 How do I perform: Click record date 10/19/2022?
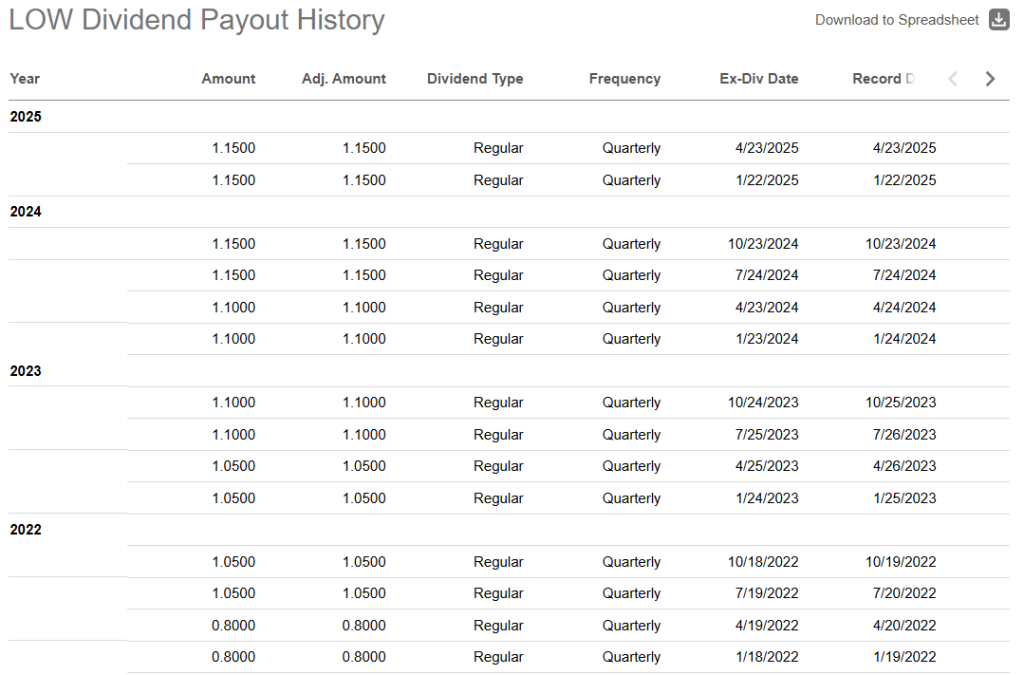[901, 562]
